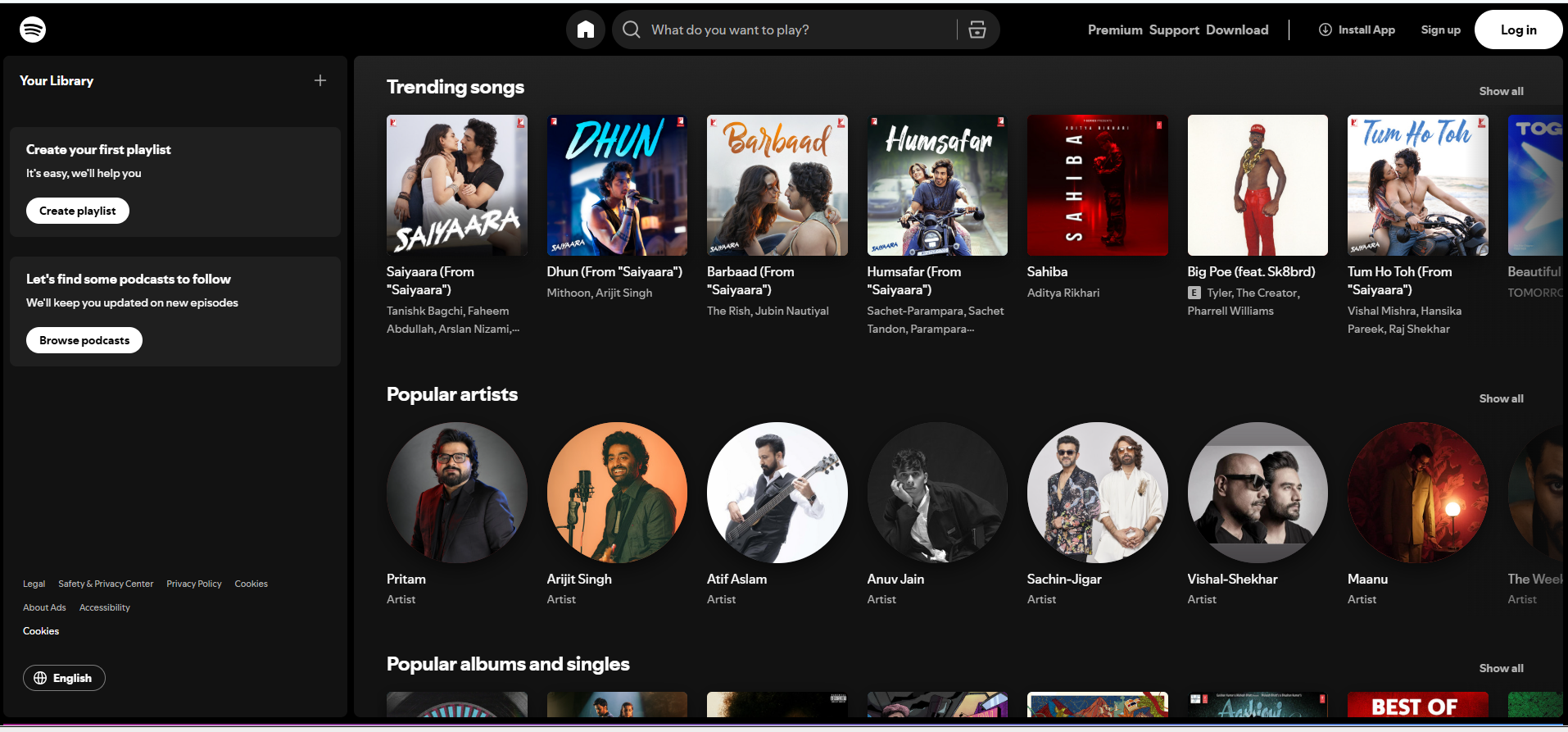This screenshot has width=1568, height=732.
Task: Open the About Ads link
Action: (x=44, y=607)
